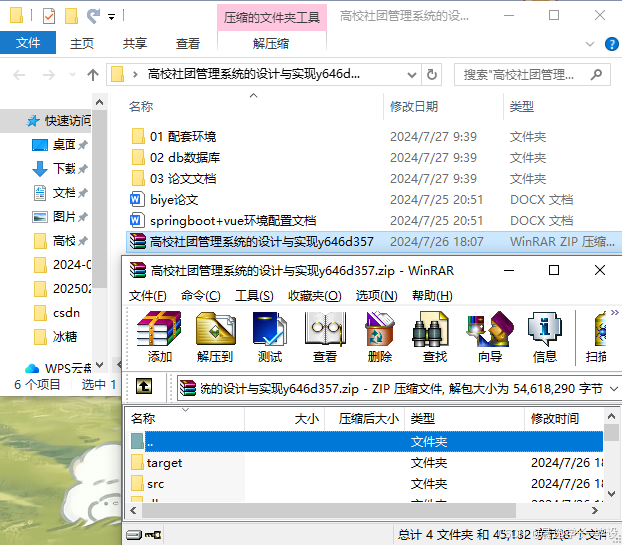Viewport: 622px width, 545px height.
Task: Expand hidden WinRAR toolbar items chevron
Action: click(614, 313)
